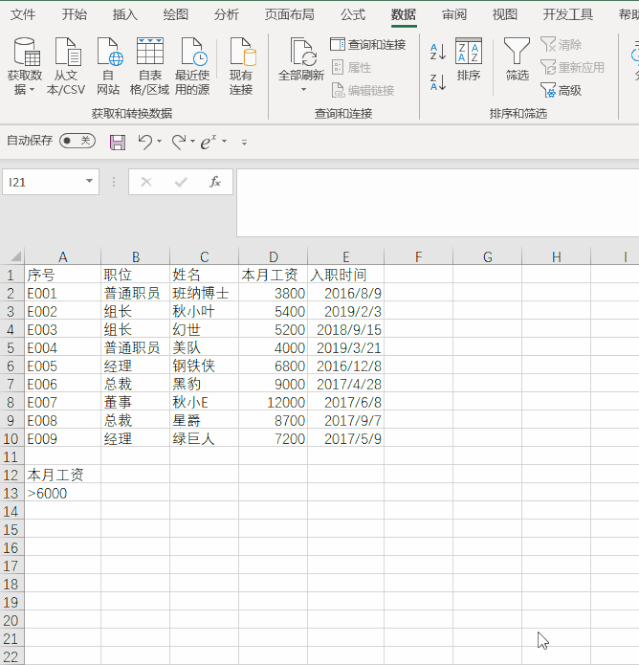
Task: Click 清除 to clear filter
Action: pyautogui.click(x=561, y=45)
